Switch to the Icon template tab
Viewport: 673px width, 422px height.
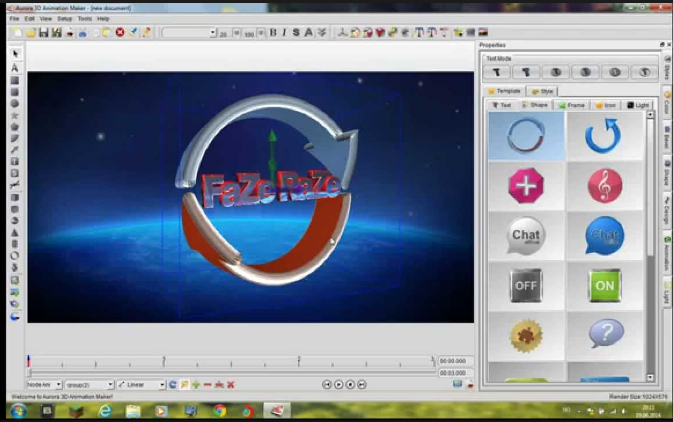(606, 105)
